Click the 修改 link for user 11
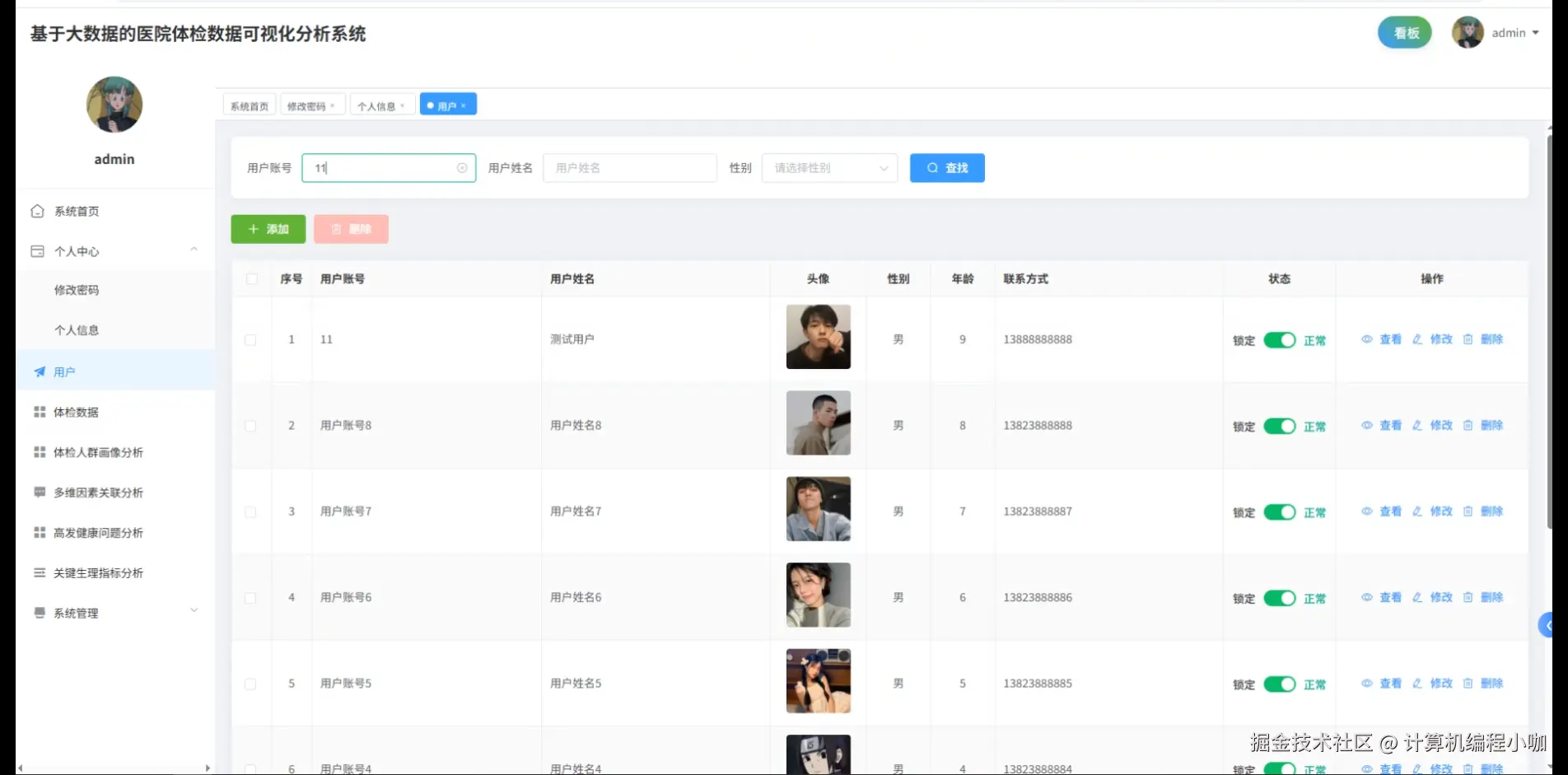Image resolution: width=1568 pixels, height=775 pixels. point(1441,339)
